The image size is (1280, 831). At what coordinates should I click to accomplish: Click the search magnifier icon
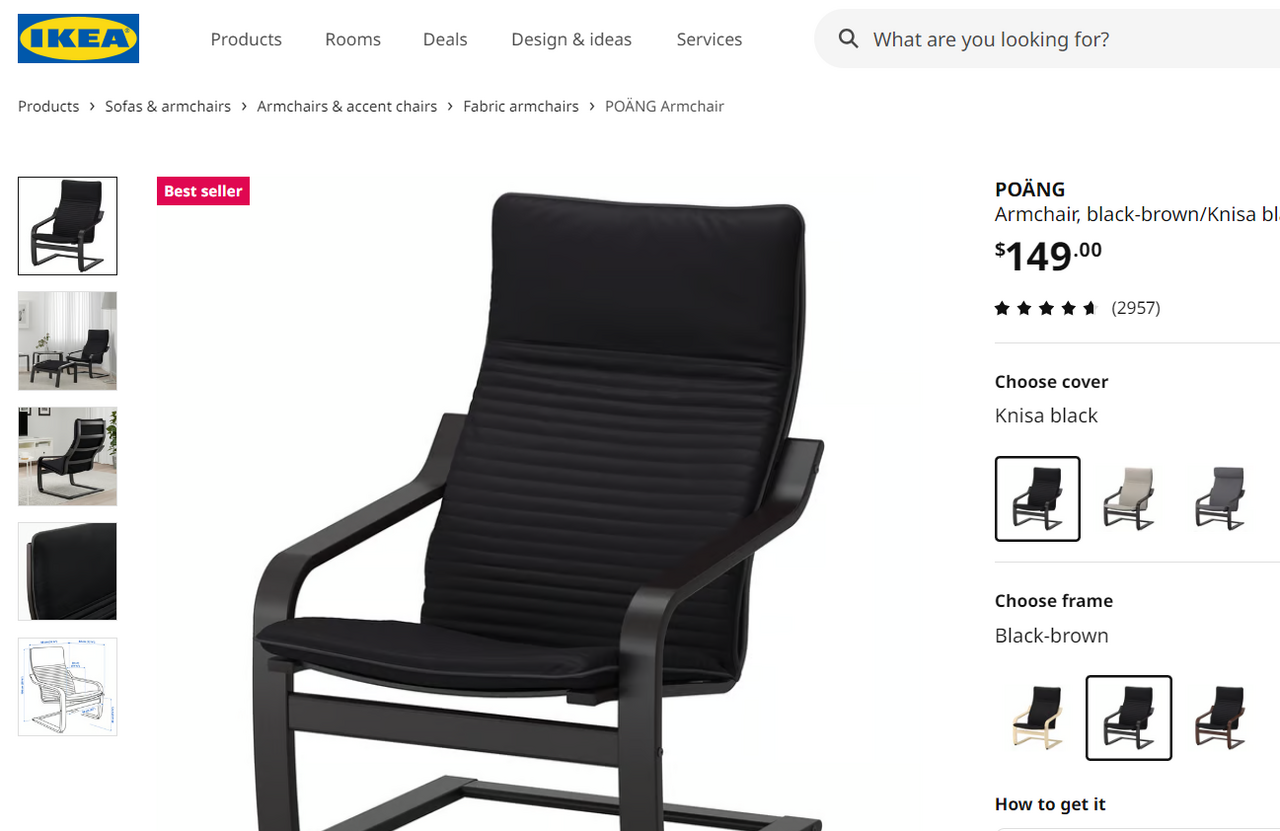848,39
